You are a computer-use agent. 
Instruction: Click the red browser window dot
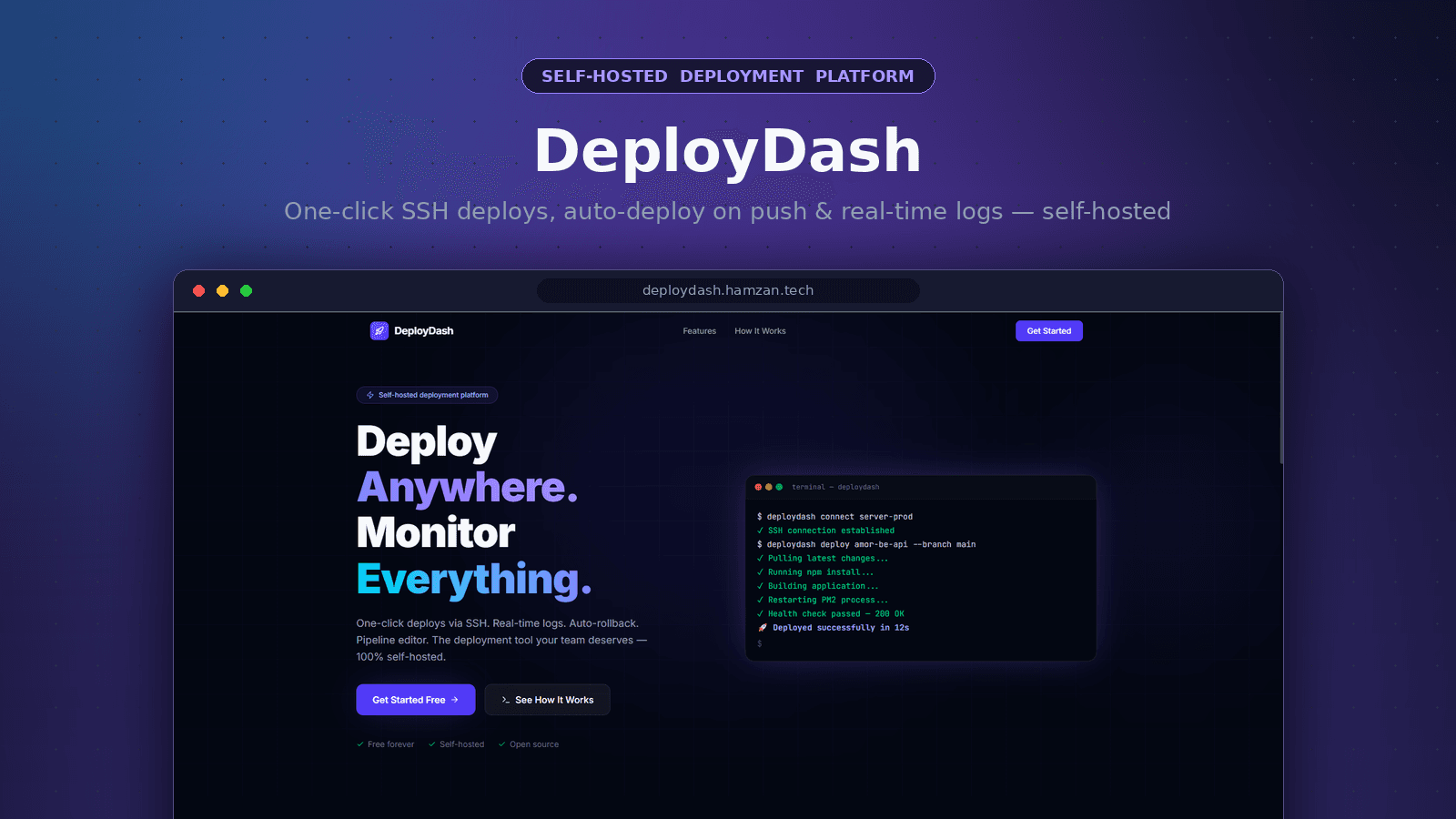coord(198,291)
